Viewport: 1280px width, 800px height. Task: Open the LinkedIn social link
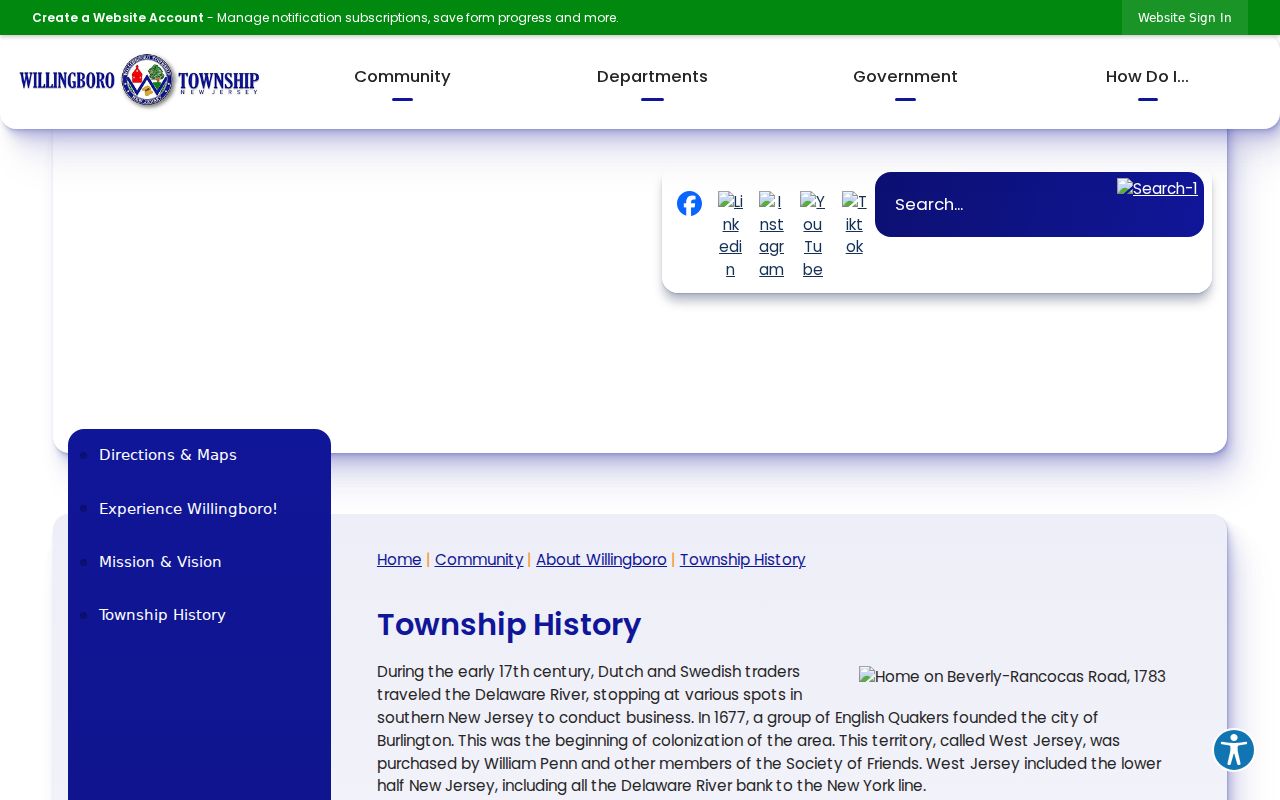(730, 236)
